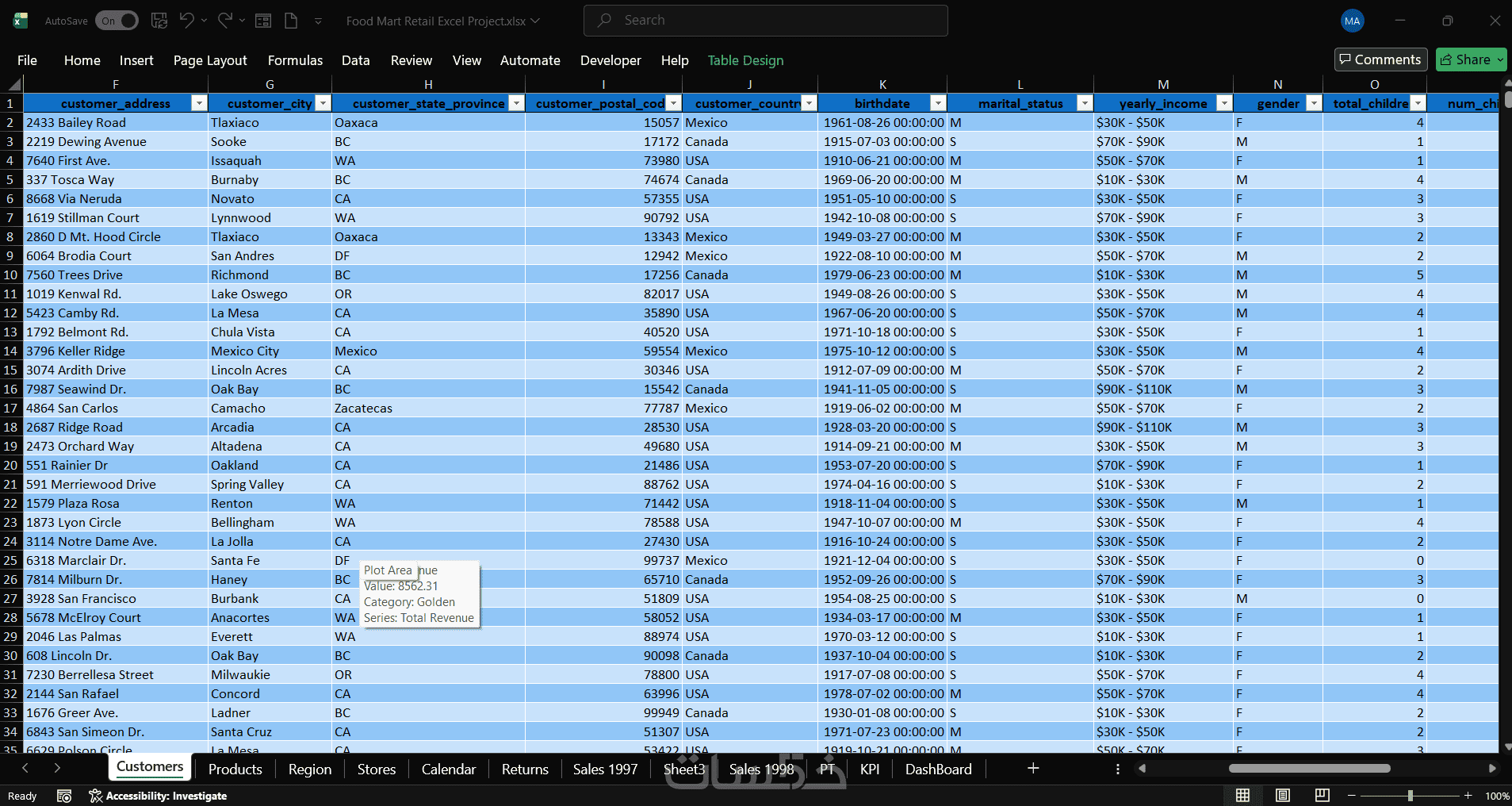Open Customize Quick Access Toolbar dropdown
The image size is (1512, 806).
318,21
